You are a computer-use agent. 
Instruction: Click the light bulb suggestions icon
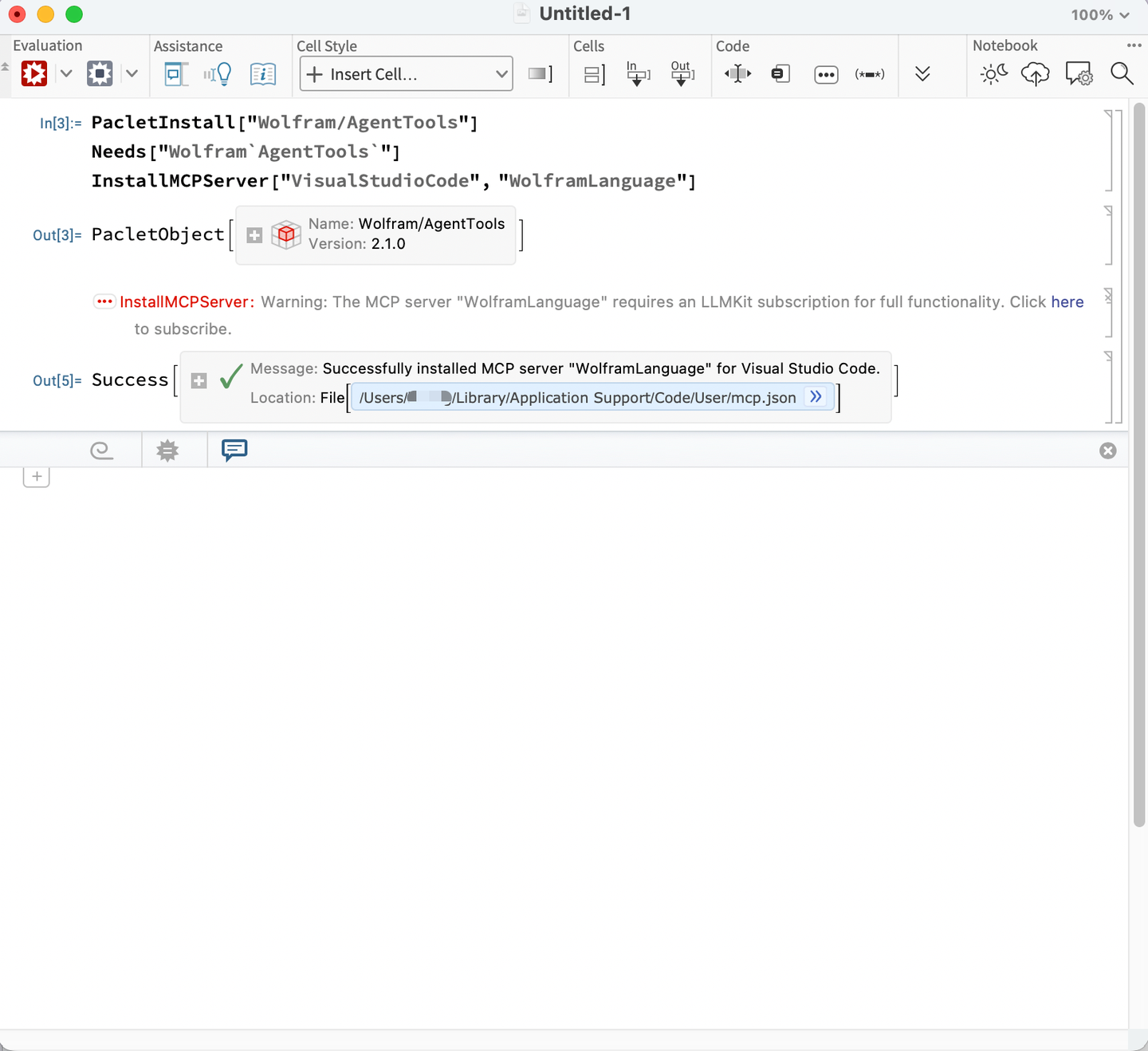tap(218, 74)
